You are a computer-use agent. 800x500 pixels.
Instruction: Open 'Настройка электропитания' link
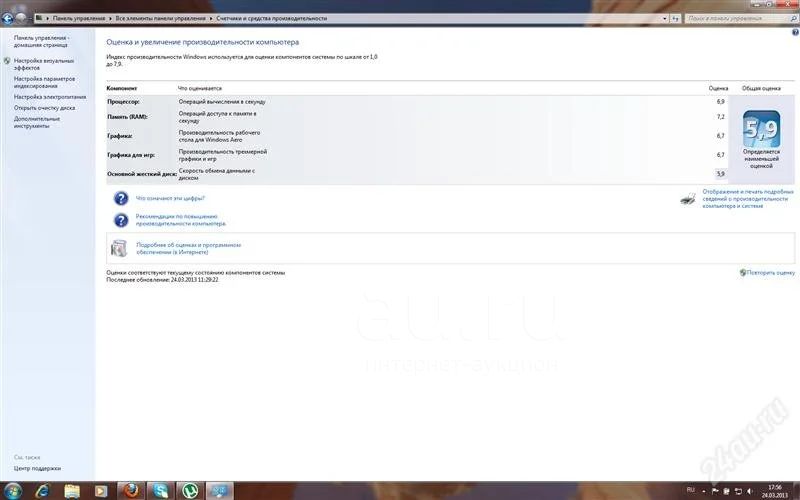pos(50,97)
